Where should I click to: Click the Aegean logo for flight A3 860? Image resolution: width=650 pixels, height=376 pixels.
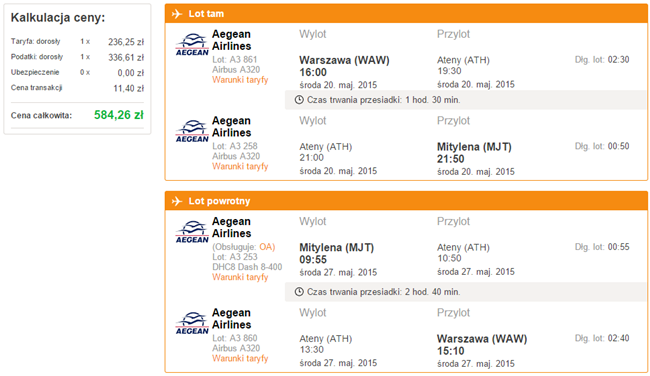point(192,323)
